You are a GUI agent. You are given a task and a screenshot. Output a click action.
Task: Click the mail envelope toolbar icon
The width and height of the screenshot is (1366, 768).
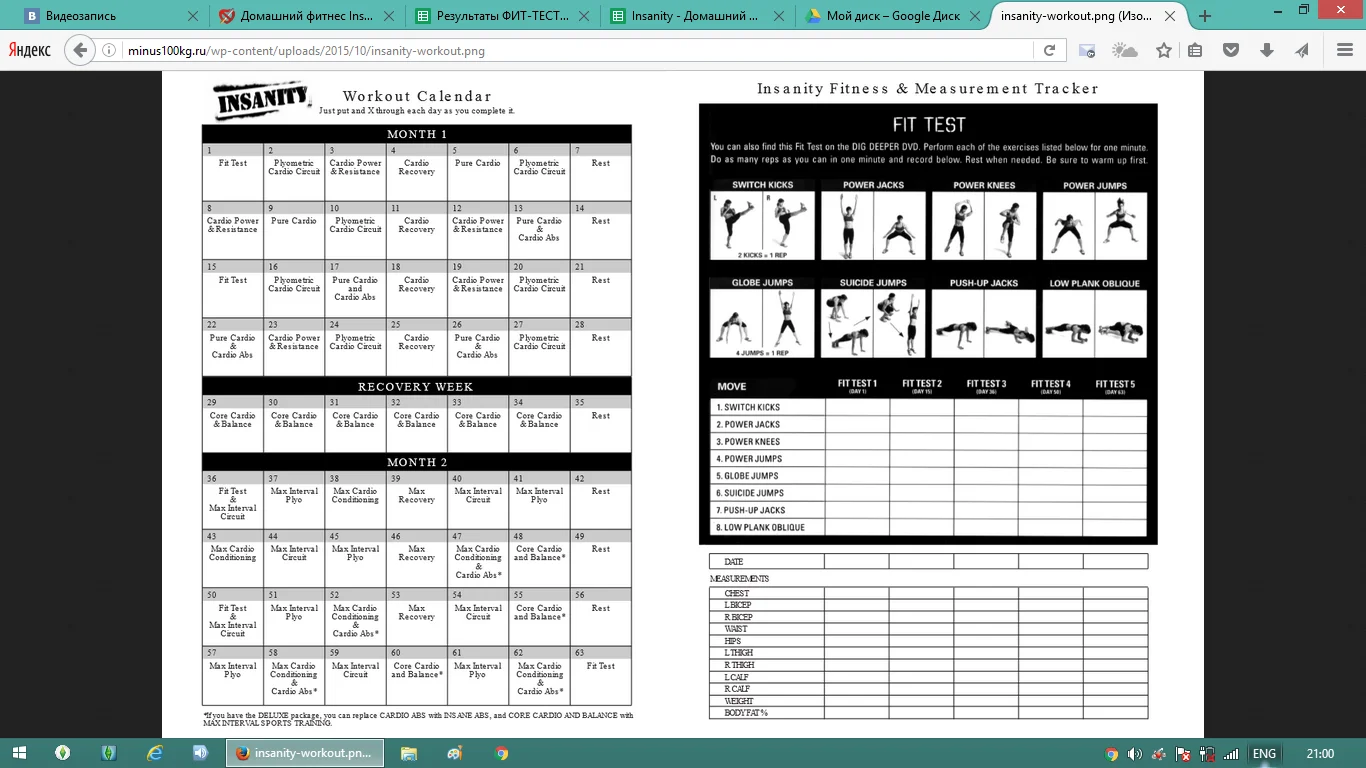click(x=1087, y=50)
